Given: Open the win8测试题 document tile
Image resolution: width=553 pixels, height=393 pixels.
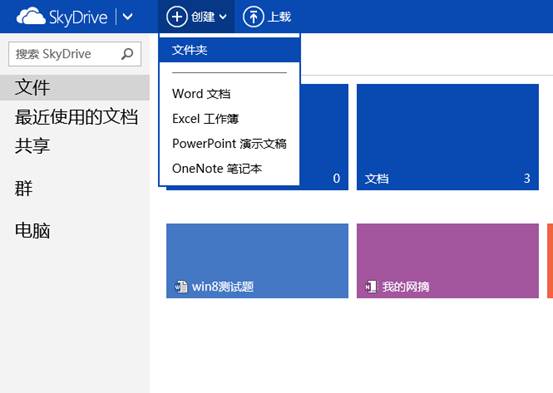Looking at the screenshot, I should coord(257,261).
